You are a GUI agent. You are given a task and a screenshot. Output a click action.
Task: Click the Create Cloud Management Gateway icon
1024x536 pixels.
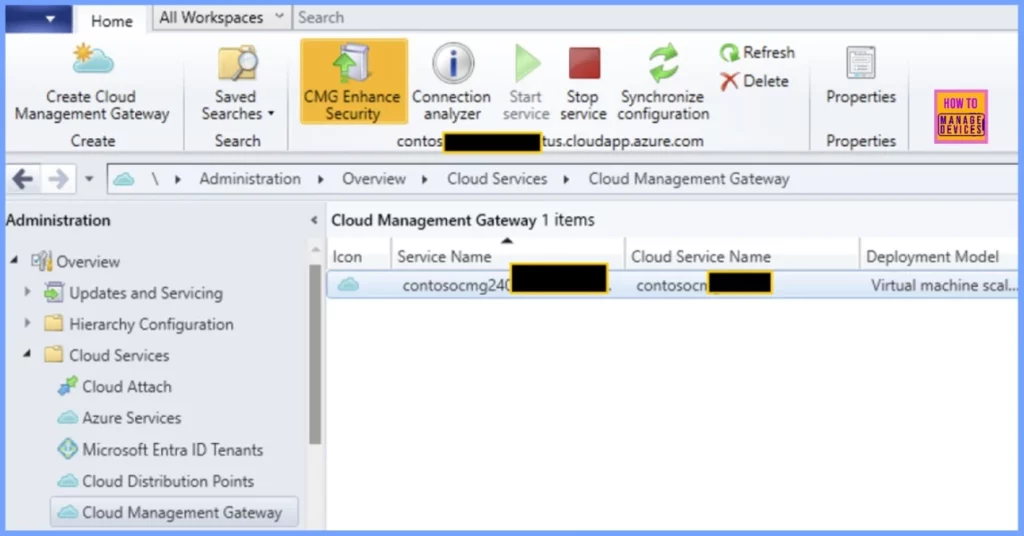93,61
